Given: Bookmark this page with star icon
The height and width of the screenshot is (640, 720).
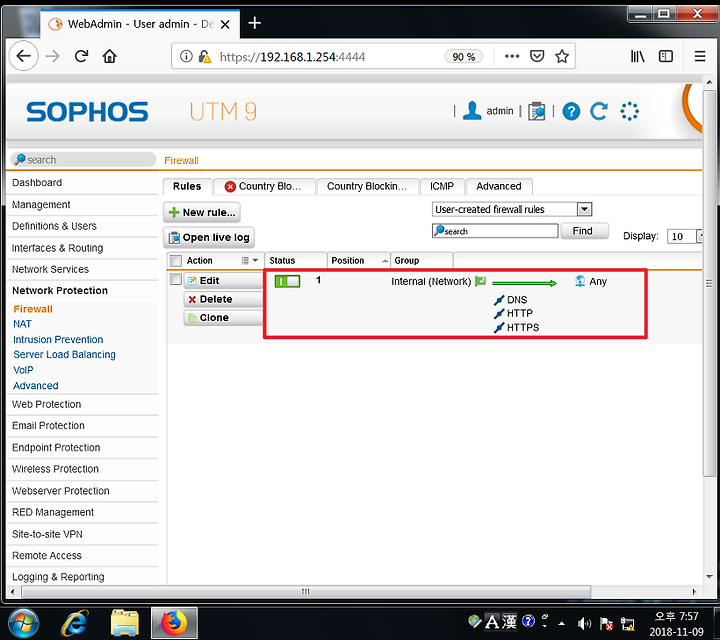Looking at the screenshot, I should (562, 56).
